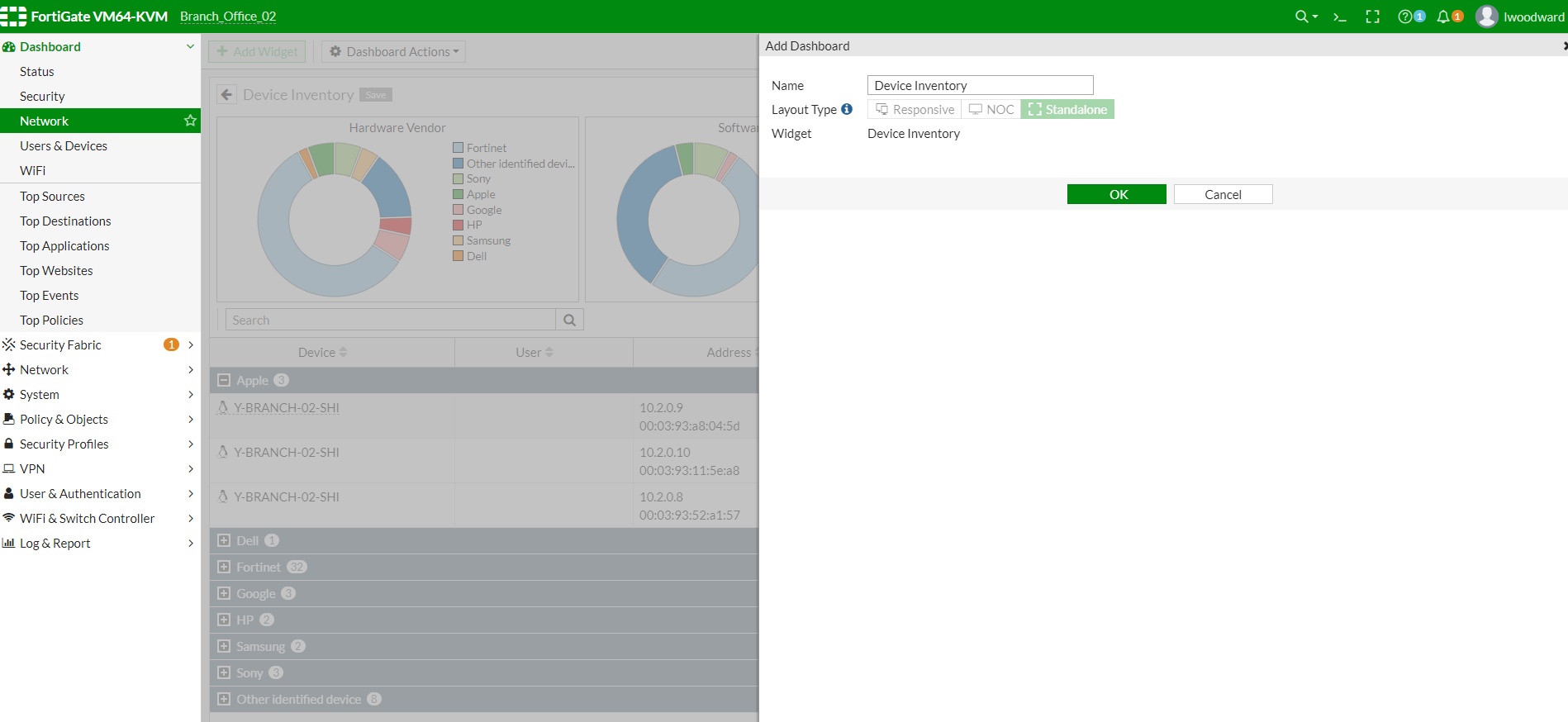Image resolution: width=1568 pixels, height=722 pixels.
Task: Click the back arrow beside Device Inventory
Action: (226, 95)
